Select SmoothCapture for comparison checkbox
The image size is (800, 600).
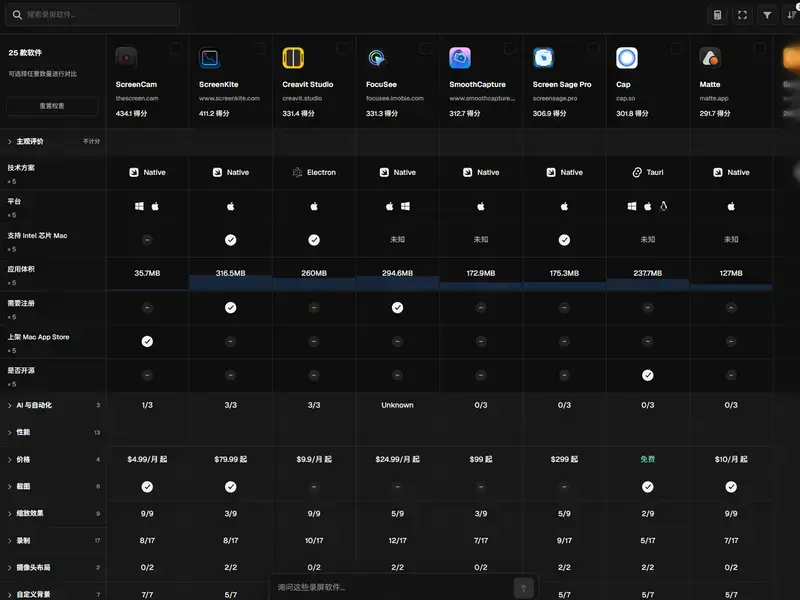coord(509,48)
